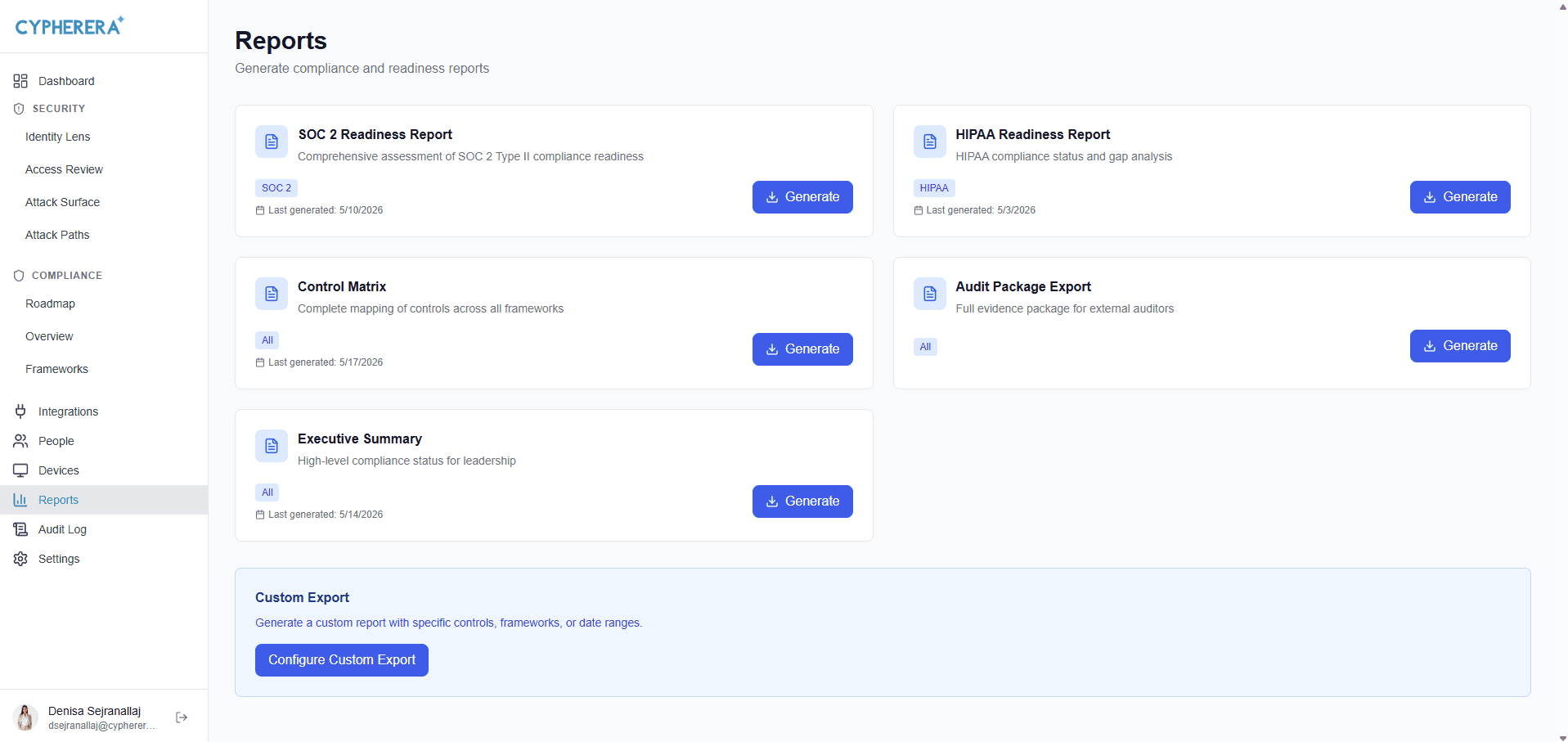Viewport: 1568px width, 742px height.
Task: Click calendar icon next to 5/14/2026
Action: (260, 515)
